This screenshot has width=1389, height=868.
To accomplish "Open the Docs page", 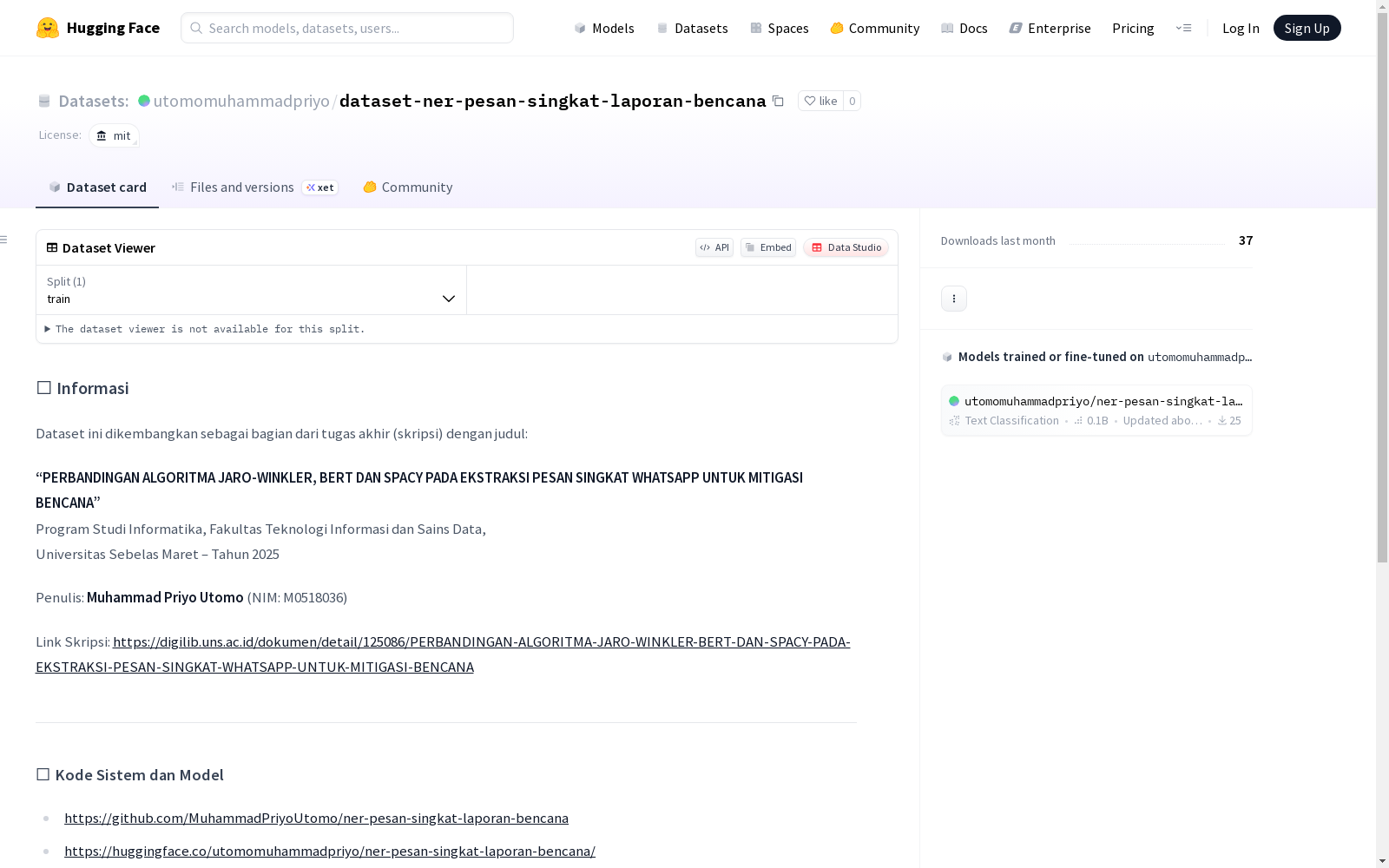I will coord(964,28).
